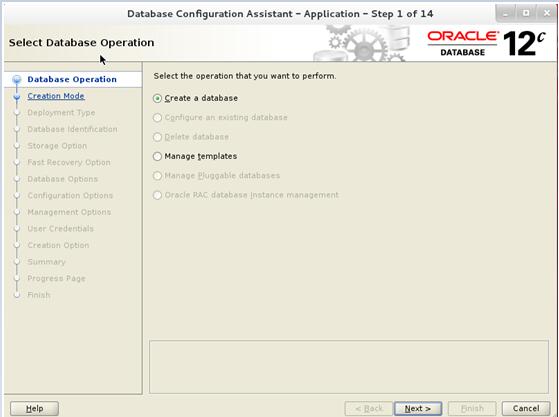The width and height of the screenshot is (559, 417).
Task: Click the Cancel button
Action: tap(526, 408)
